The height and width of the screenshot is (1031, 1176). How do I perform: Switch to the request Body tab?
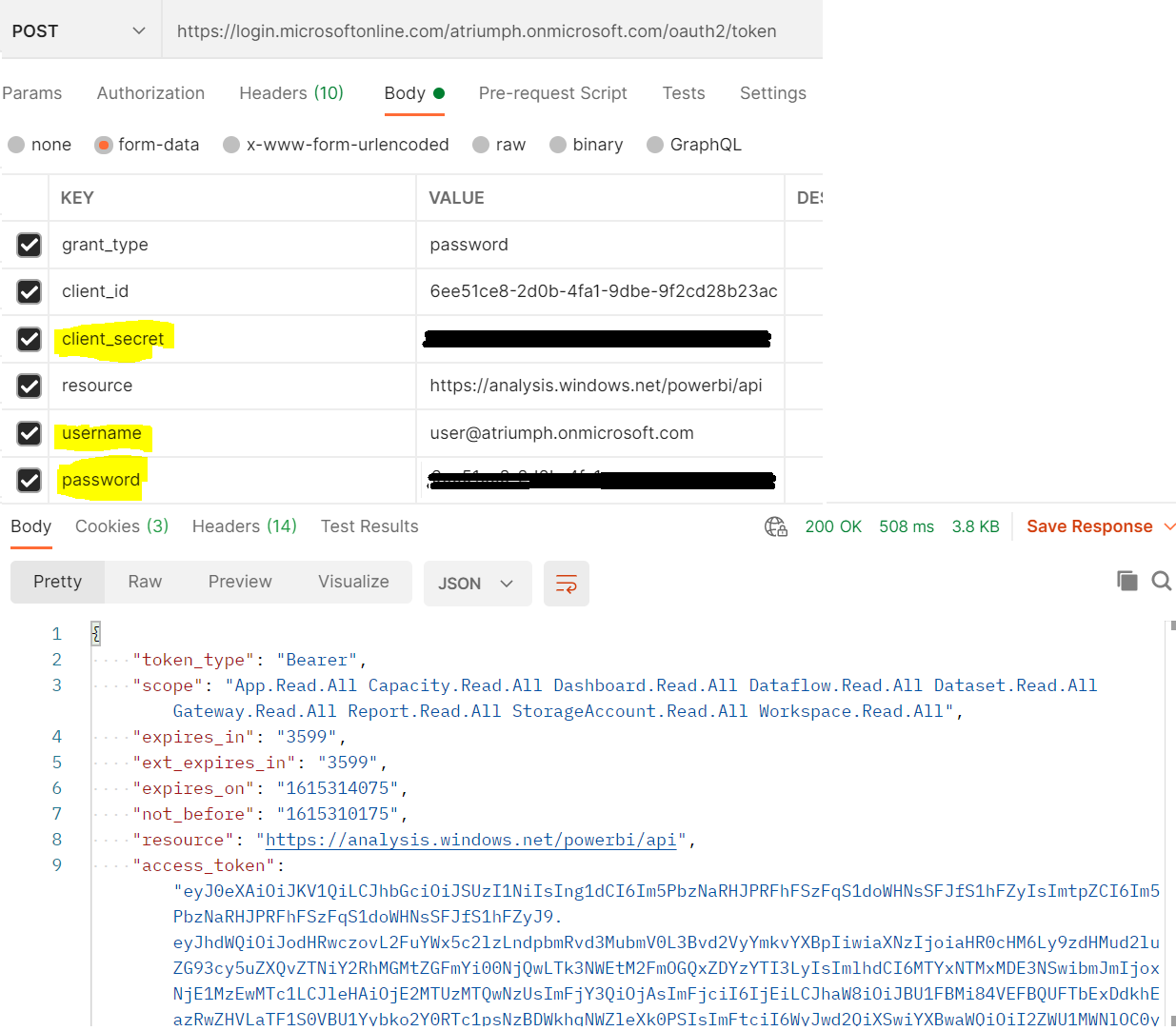point(414,93)
